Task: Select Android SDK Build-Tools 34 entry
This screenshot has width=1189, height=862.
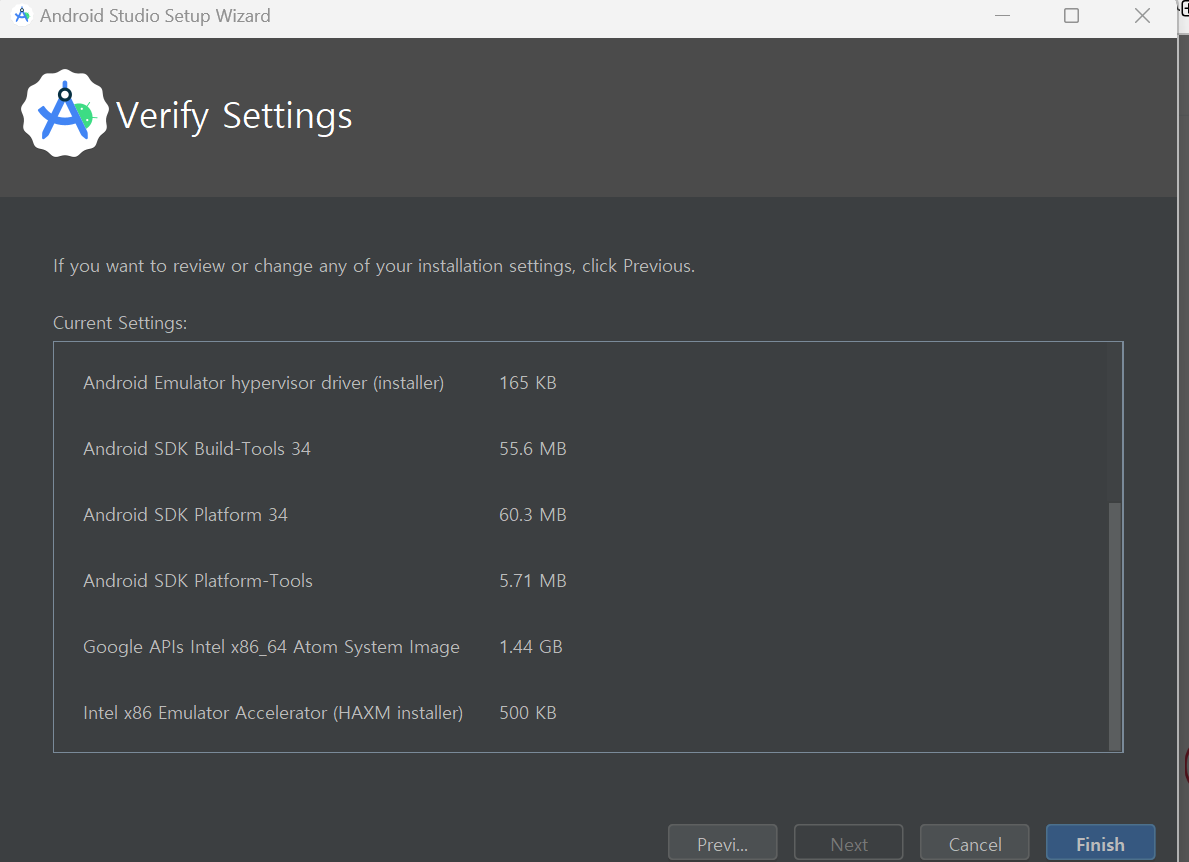Action: point(197,449)
